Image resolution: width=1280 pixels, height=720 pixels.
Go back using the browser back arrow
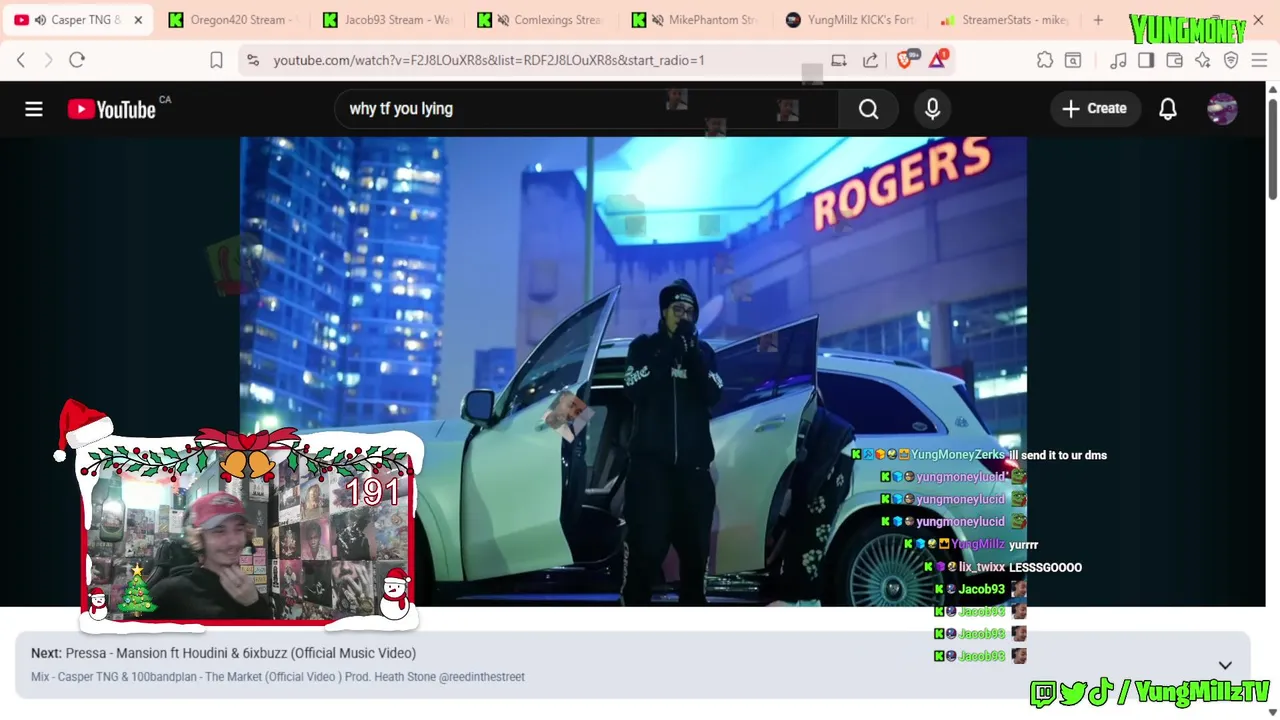21,60
